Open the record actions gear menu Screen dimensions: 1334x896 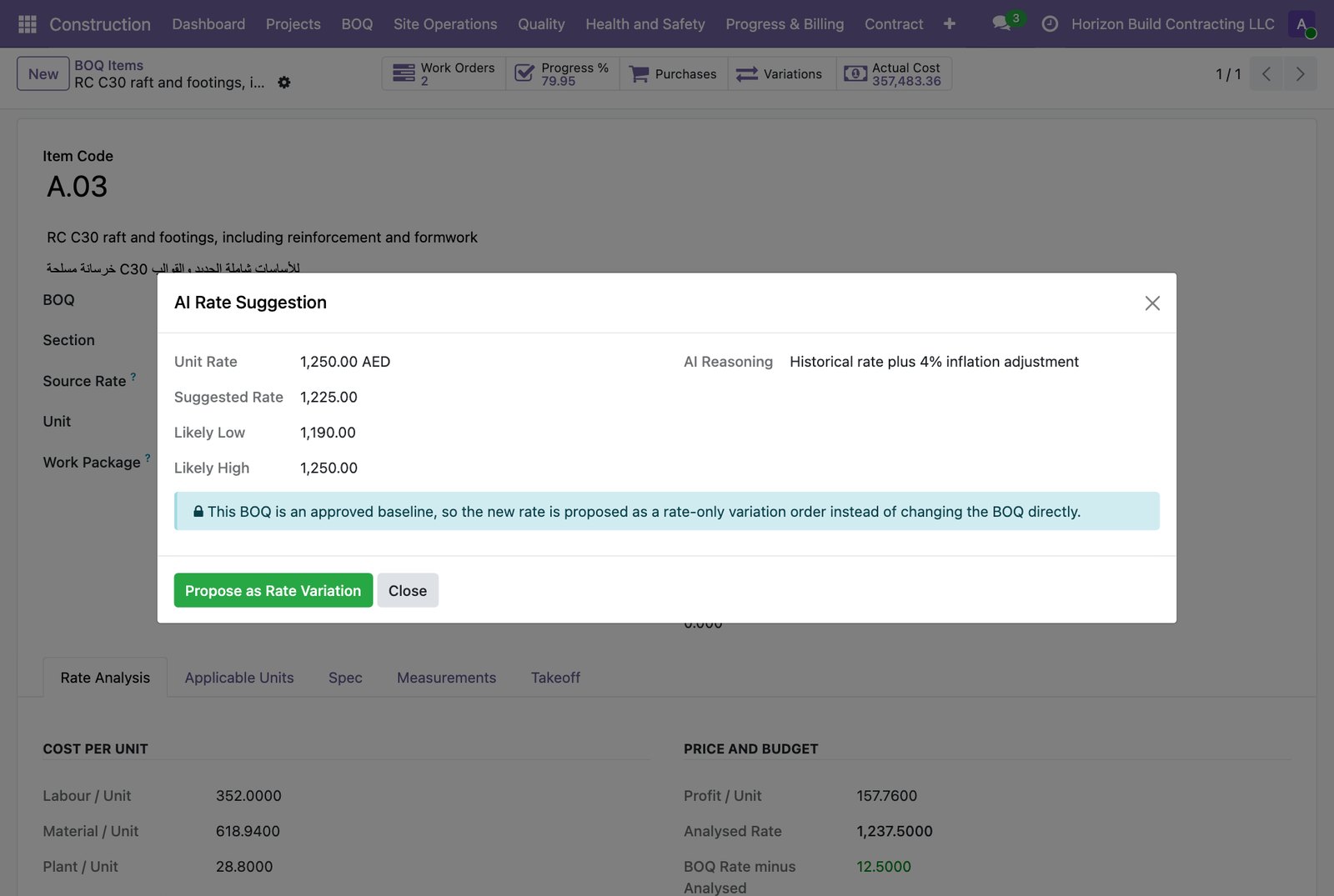pyautogui.click(x=284, y=83)
